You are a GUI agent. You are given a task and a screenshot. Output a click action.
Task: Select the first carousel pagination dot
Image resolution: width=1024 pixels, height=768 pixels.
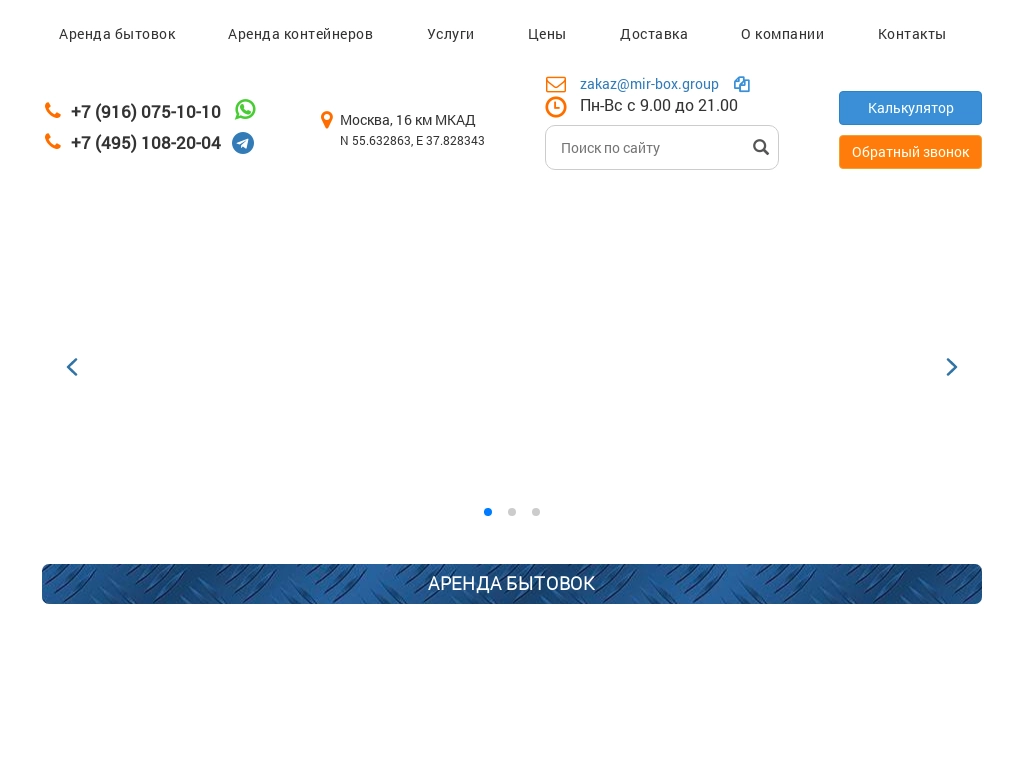(488, 512)
